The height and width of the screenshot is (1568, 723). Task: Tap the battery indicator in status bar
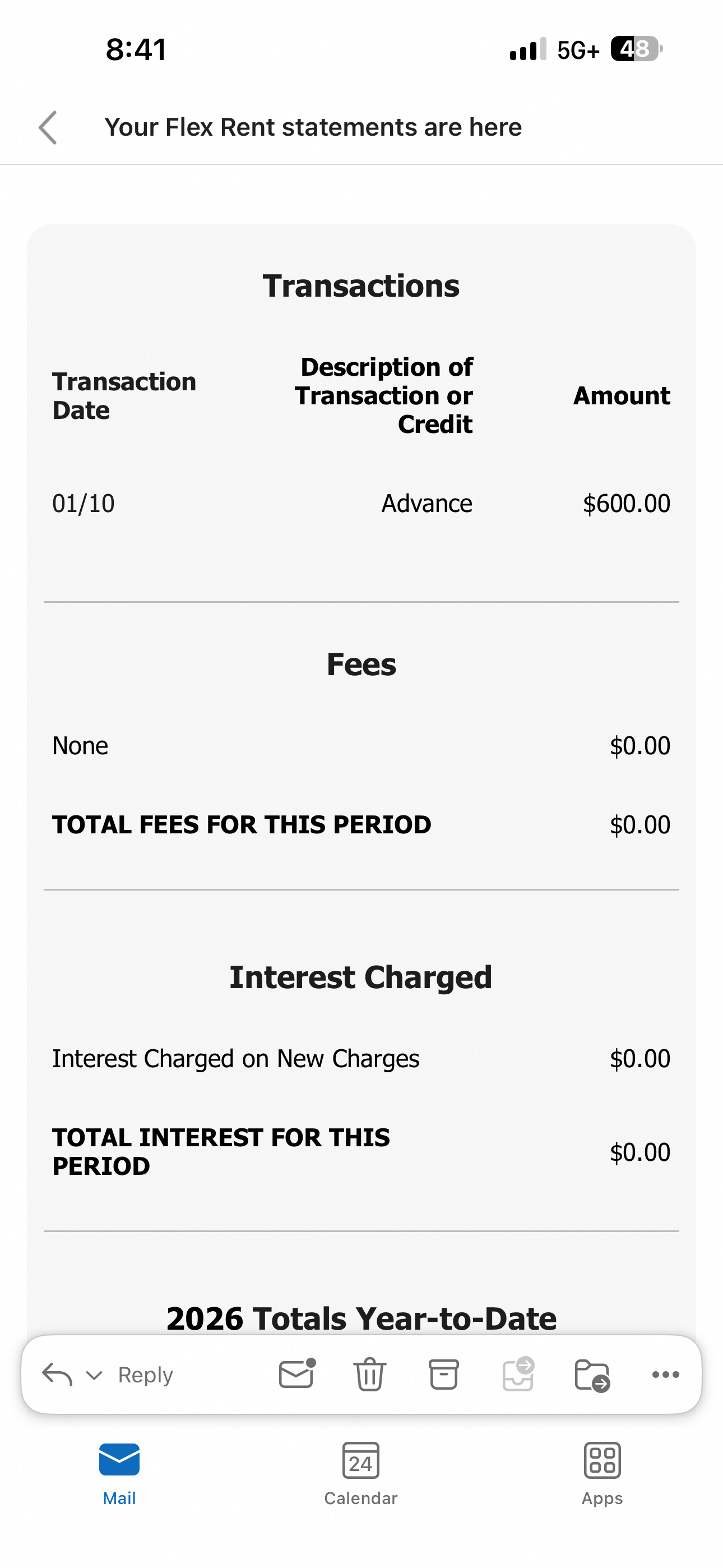(636, 49)
